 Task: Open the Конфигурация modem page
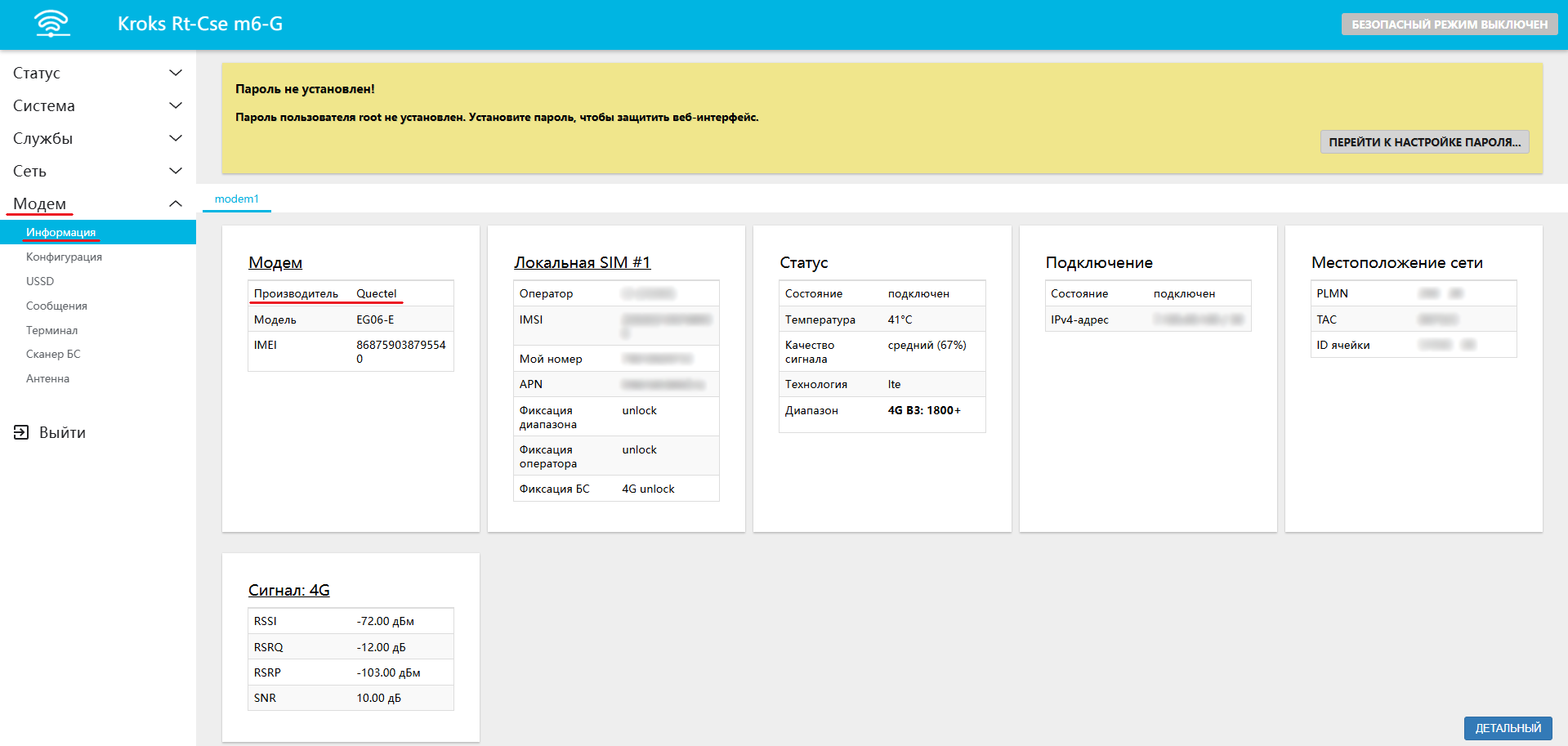pyautogui.click(x=64, y=257)
